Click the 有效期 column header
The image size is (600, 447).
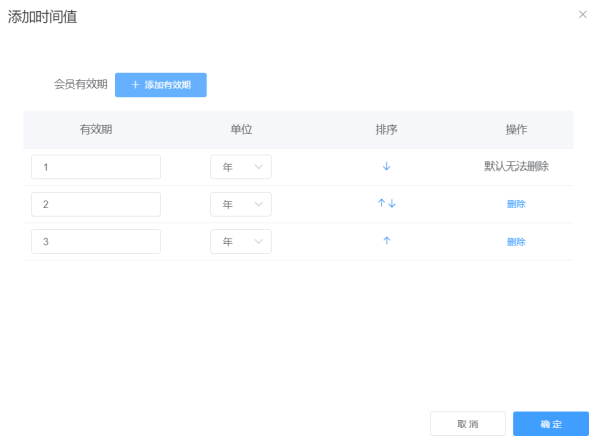96,129
